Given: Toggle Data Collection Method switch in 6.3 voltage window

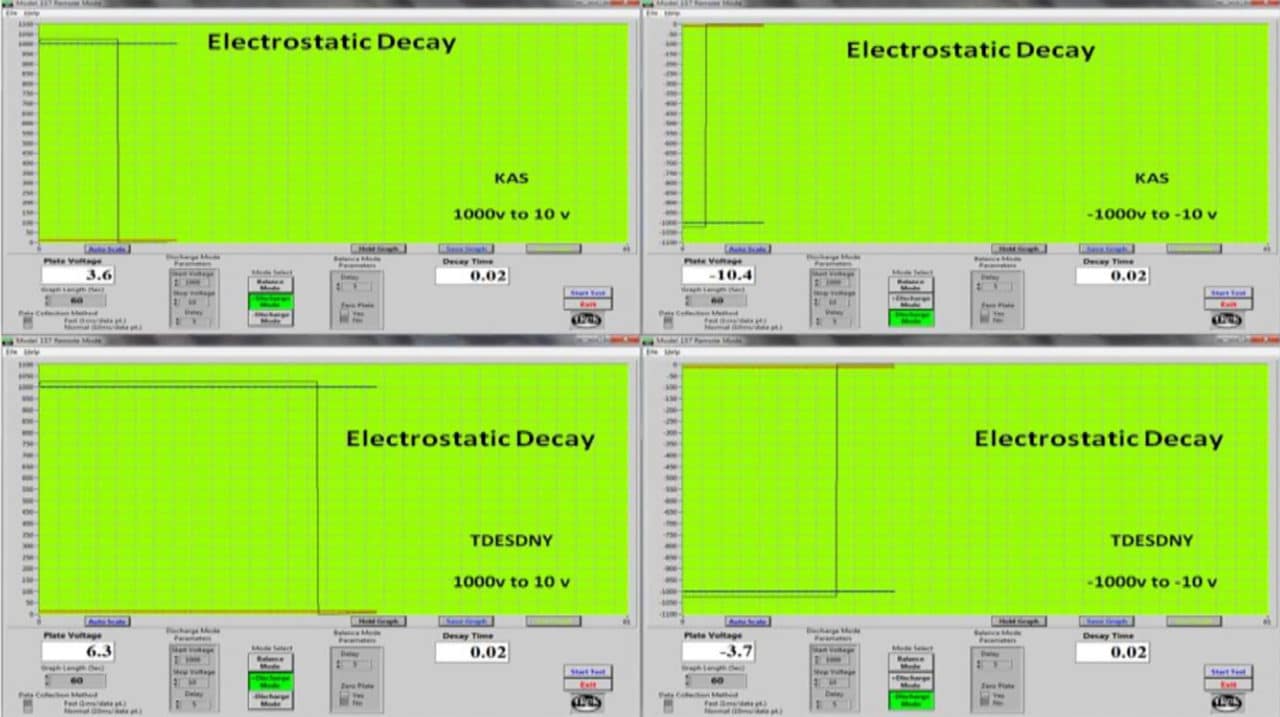Looking at the screenshot, I should coord(28,704).
